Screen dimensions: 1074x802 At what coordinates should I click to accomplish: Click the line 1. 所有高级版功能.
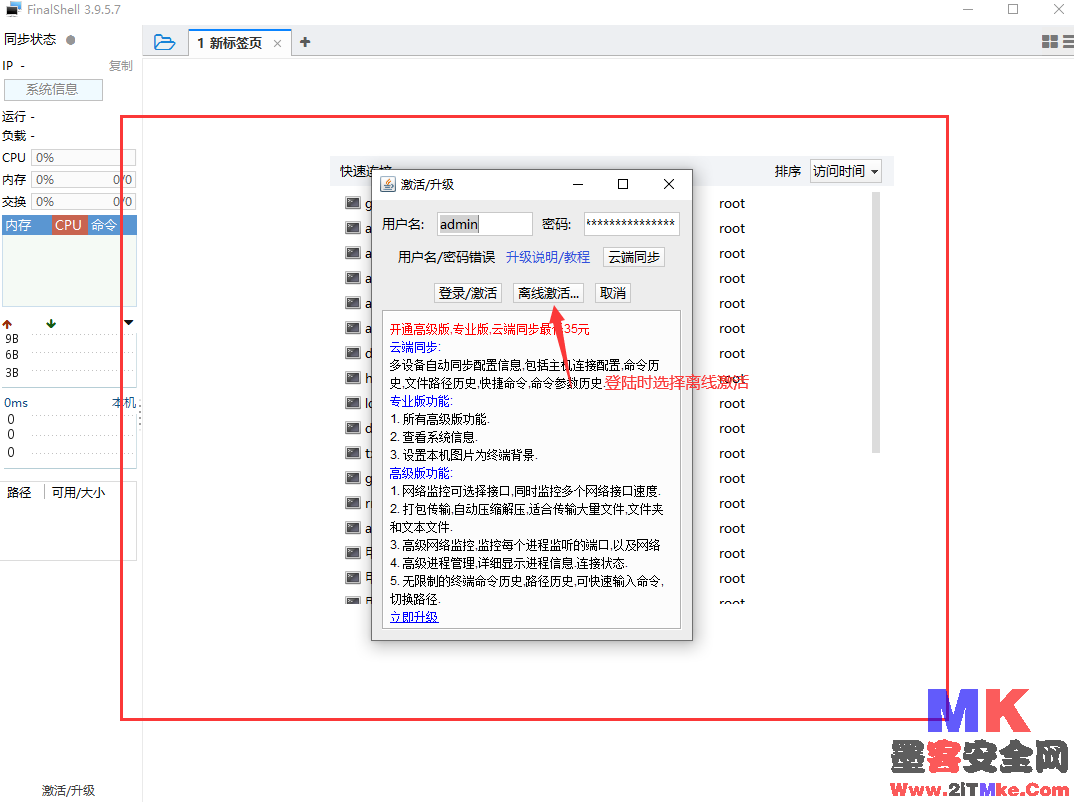point(440,419)
